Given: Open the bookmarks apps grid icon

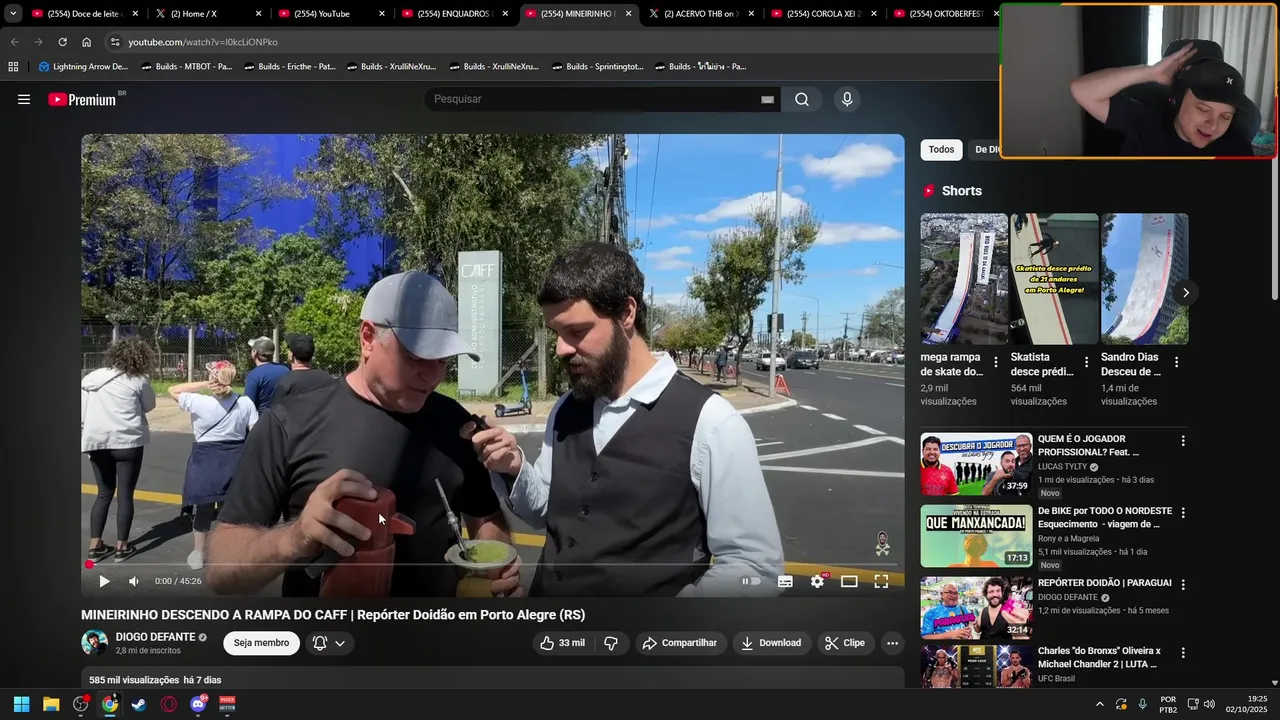Looking at the screenshot, I should 13,66.
